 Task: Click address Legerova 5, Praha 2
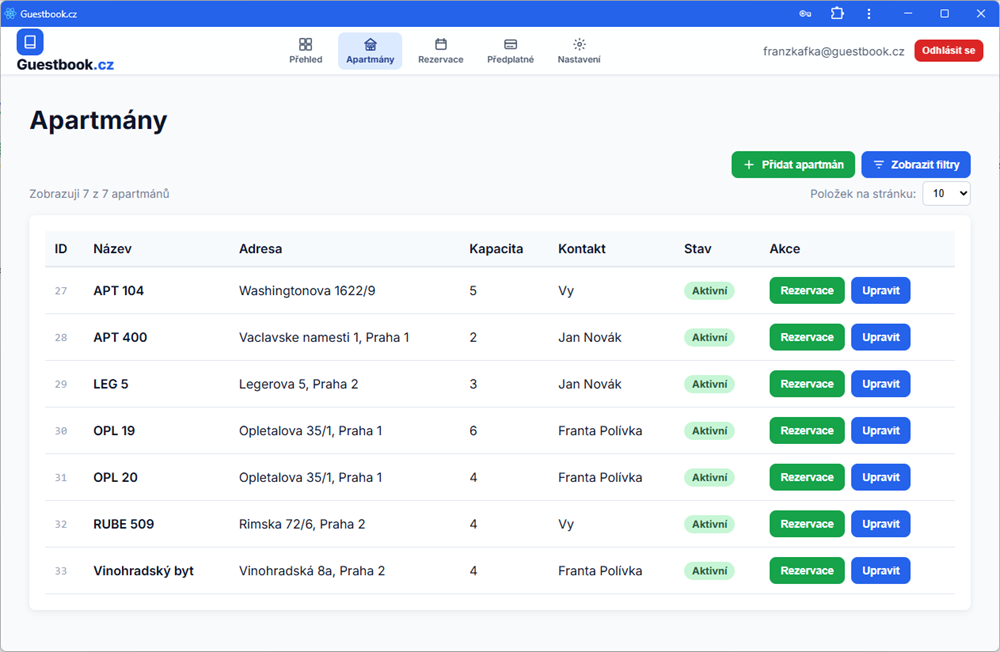(x=298, y=383)
